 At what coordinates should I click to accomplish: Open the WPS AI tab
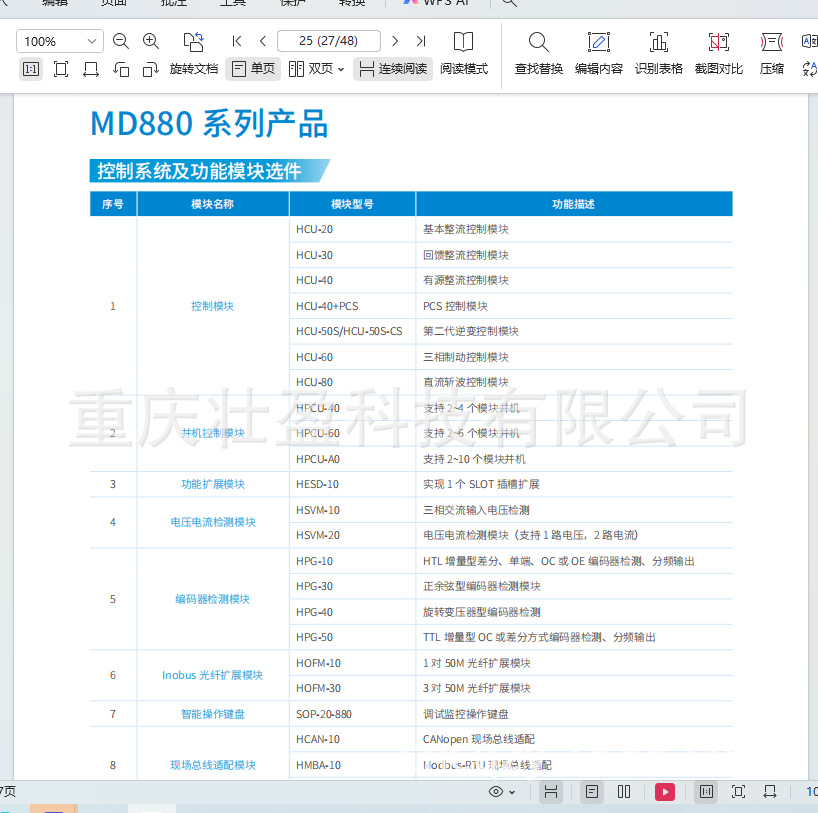(x=437, y=3)
